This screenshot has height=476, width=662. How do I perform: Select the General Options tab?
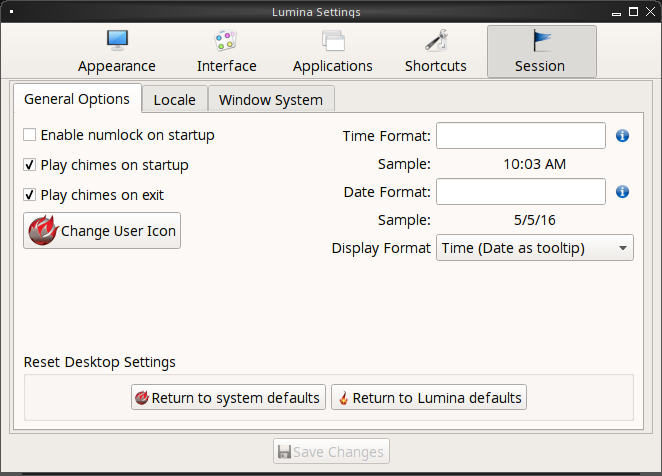tap(77, 99)
